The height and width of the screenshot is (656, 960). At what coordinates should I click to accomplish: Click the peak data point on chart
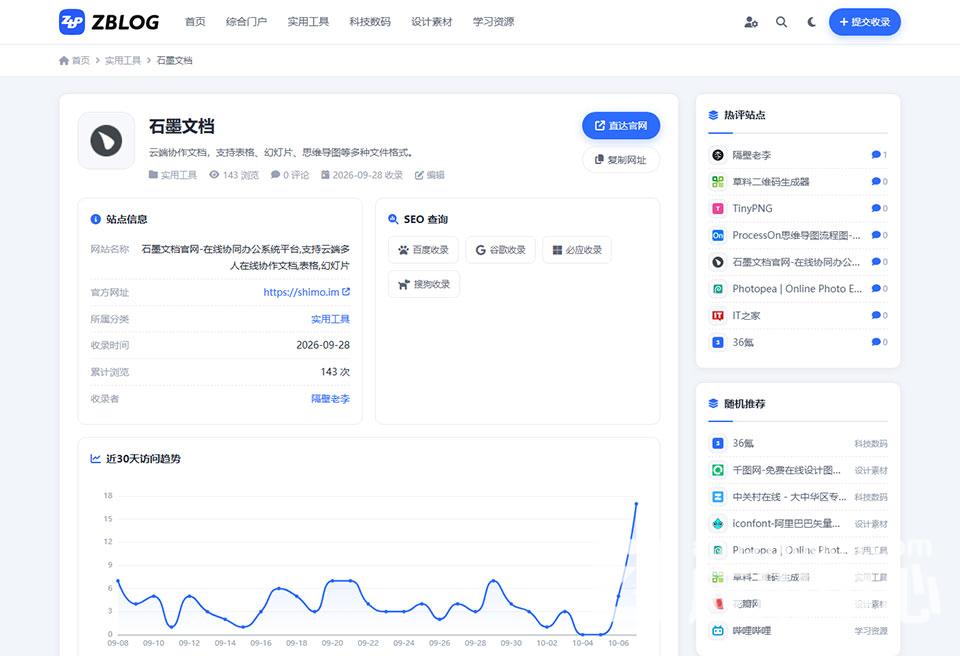pos(636,503)
